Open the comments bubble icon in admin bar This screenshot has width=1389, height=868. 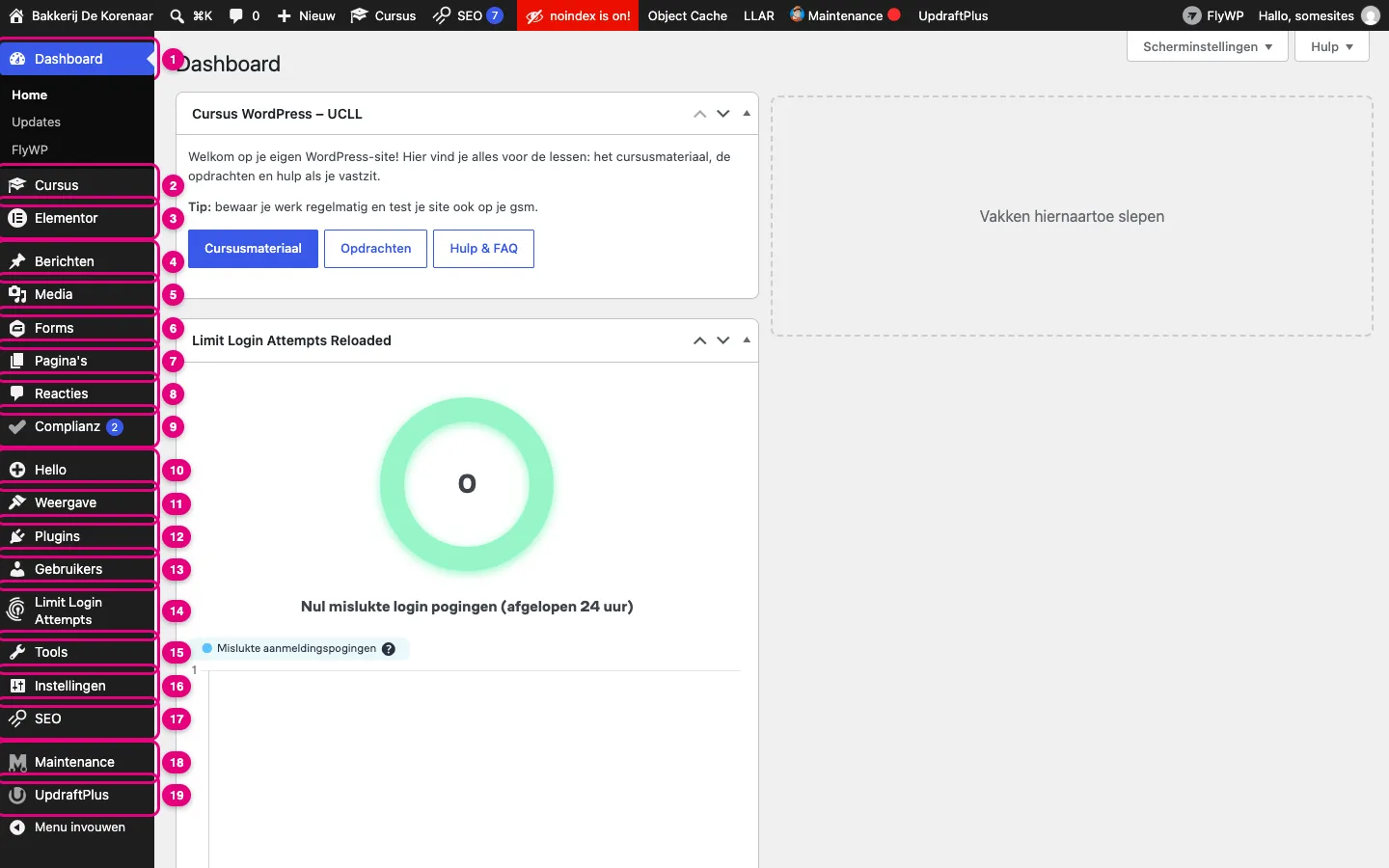click(236, 15)
